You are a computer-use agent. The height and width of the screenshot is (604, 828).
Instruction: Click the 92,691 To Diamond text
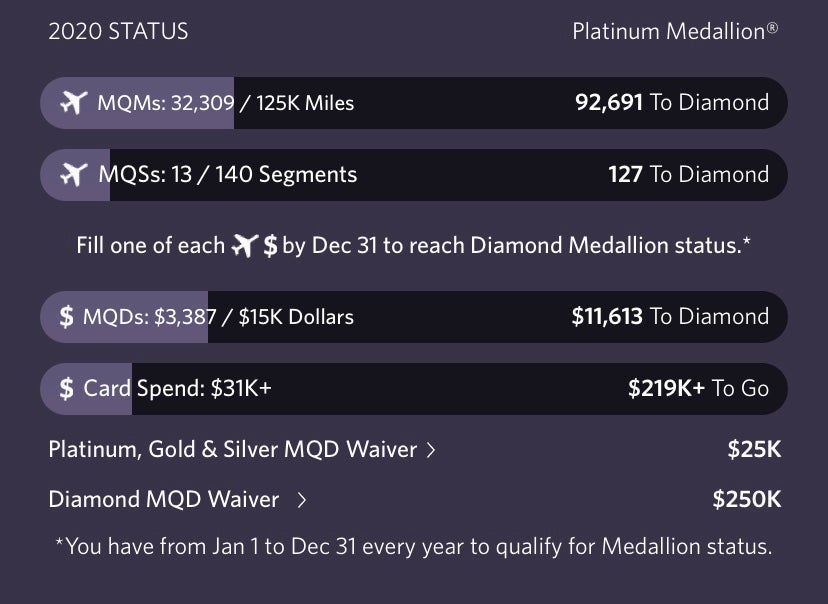click(672, 102)
